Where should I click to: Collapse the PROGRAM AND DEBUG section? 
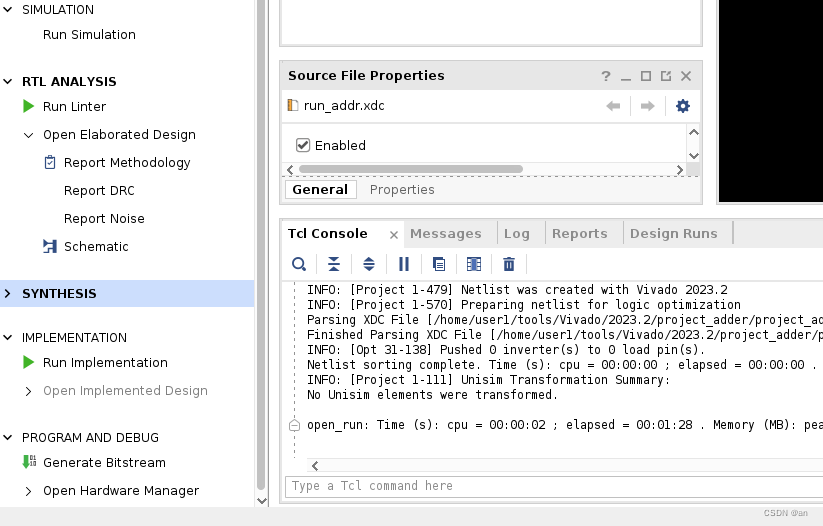click(x=7, y=437)
